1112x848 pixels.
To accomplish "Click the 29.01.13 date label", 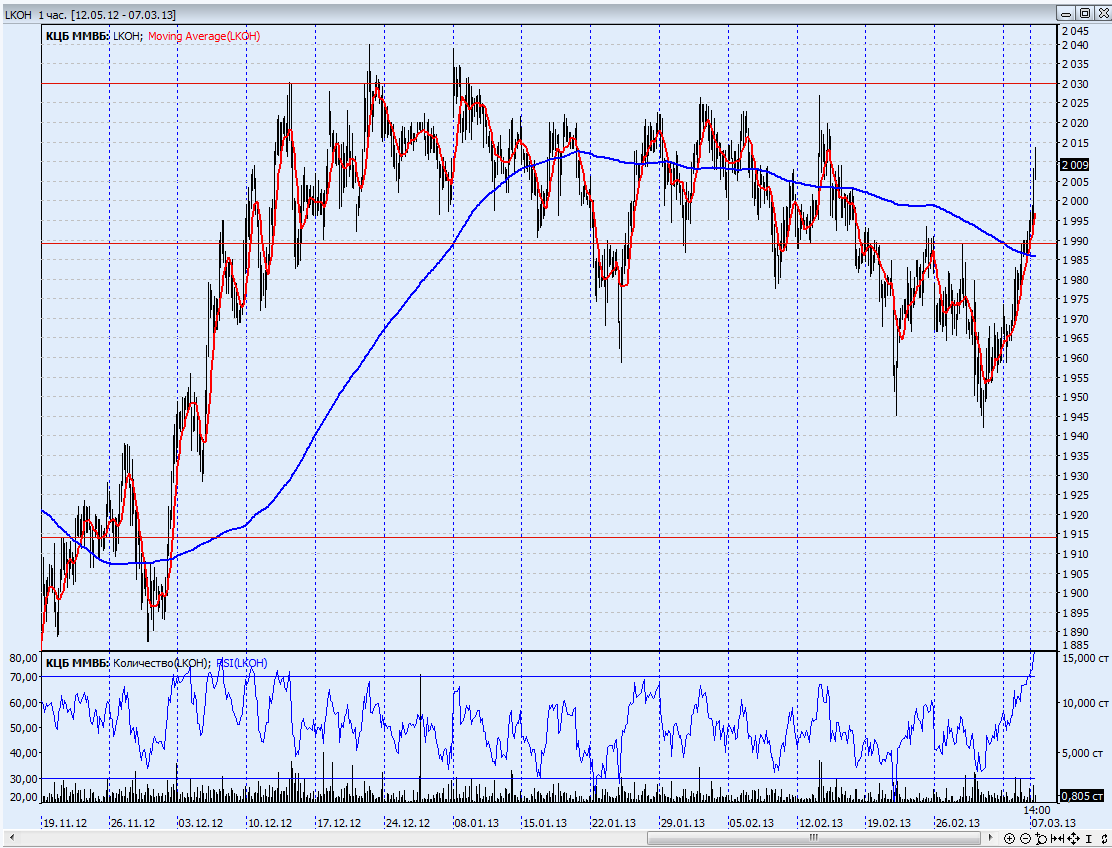I will (682, 823).
